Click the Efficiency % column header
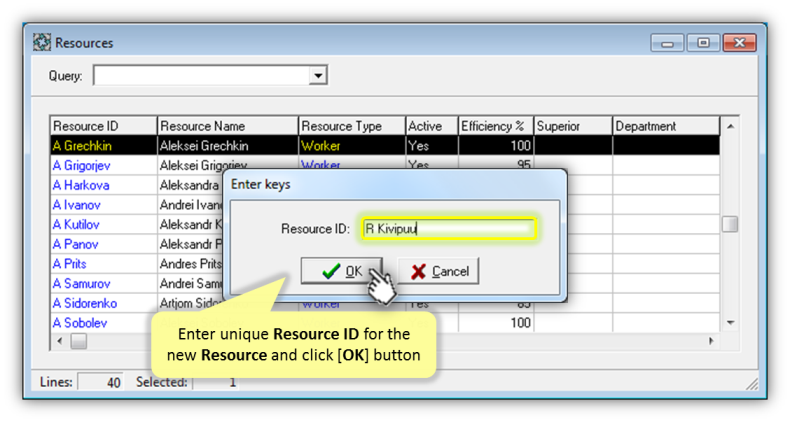This screenshot has width=790, height=422. tap(494, 126)
